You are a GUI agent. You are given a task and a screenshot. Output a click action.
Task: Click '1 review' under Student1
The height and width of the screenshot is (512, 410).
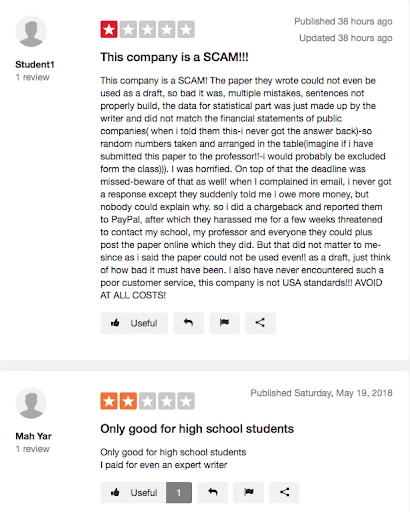click(32, 77)
